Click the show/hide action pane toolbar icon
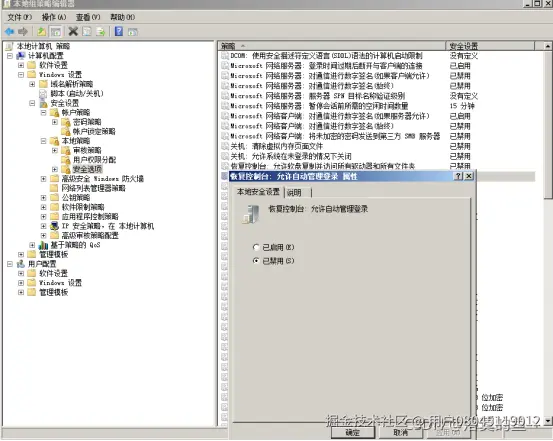 (133, 32)
